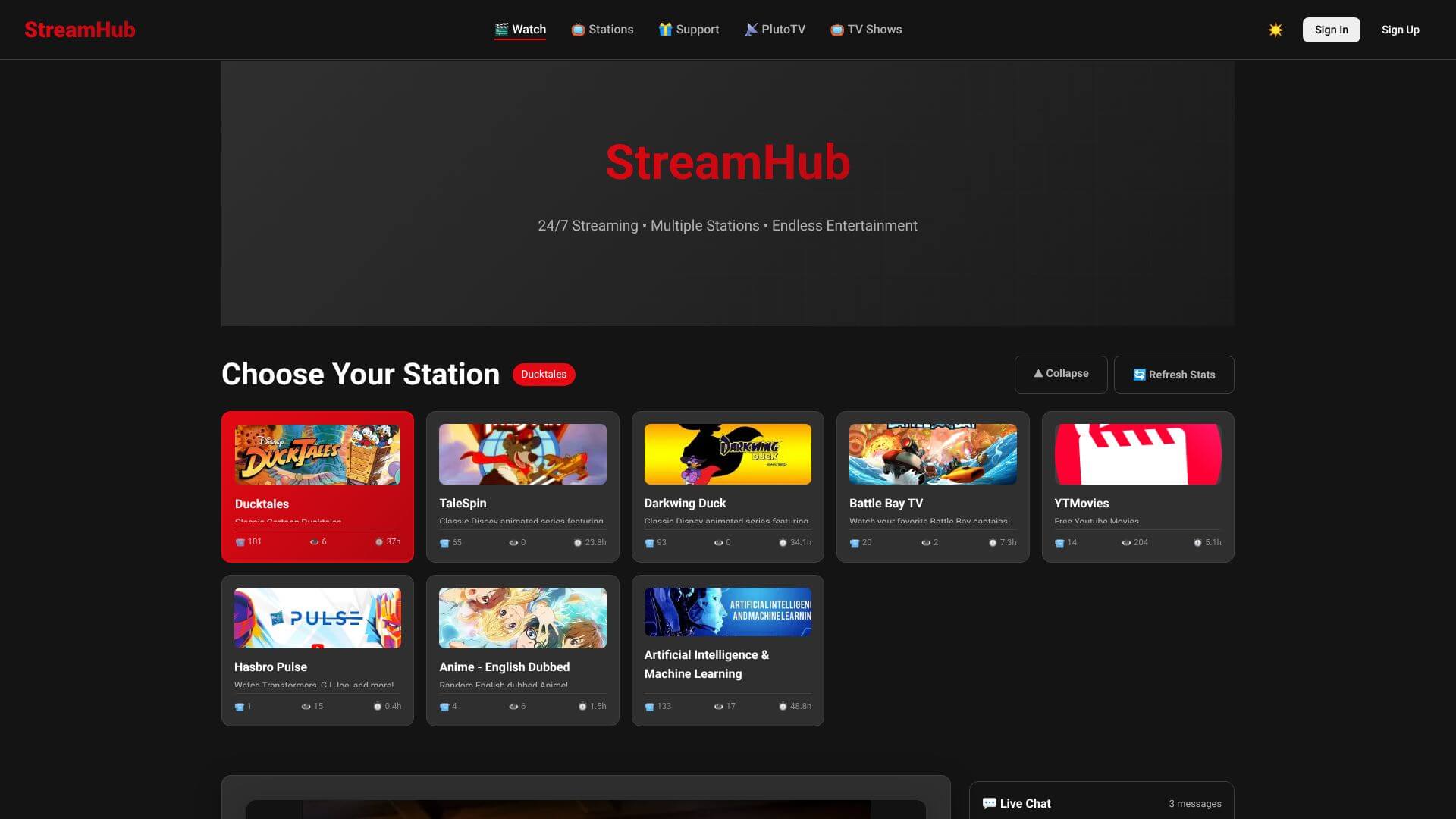The width and height of the screenshot is (1456, 819).
Task: Click the Sign Up link
Action: point(1400,30)
